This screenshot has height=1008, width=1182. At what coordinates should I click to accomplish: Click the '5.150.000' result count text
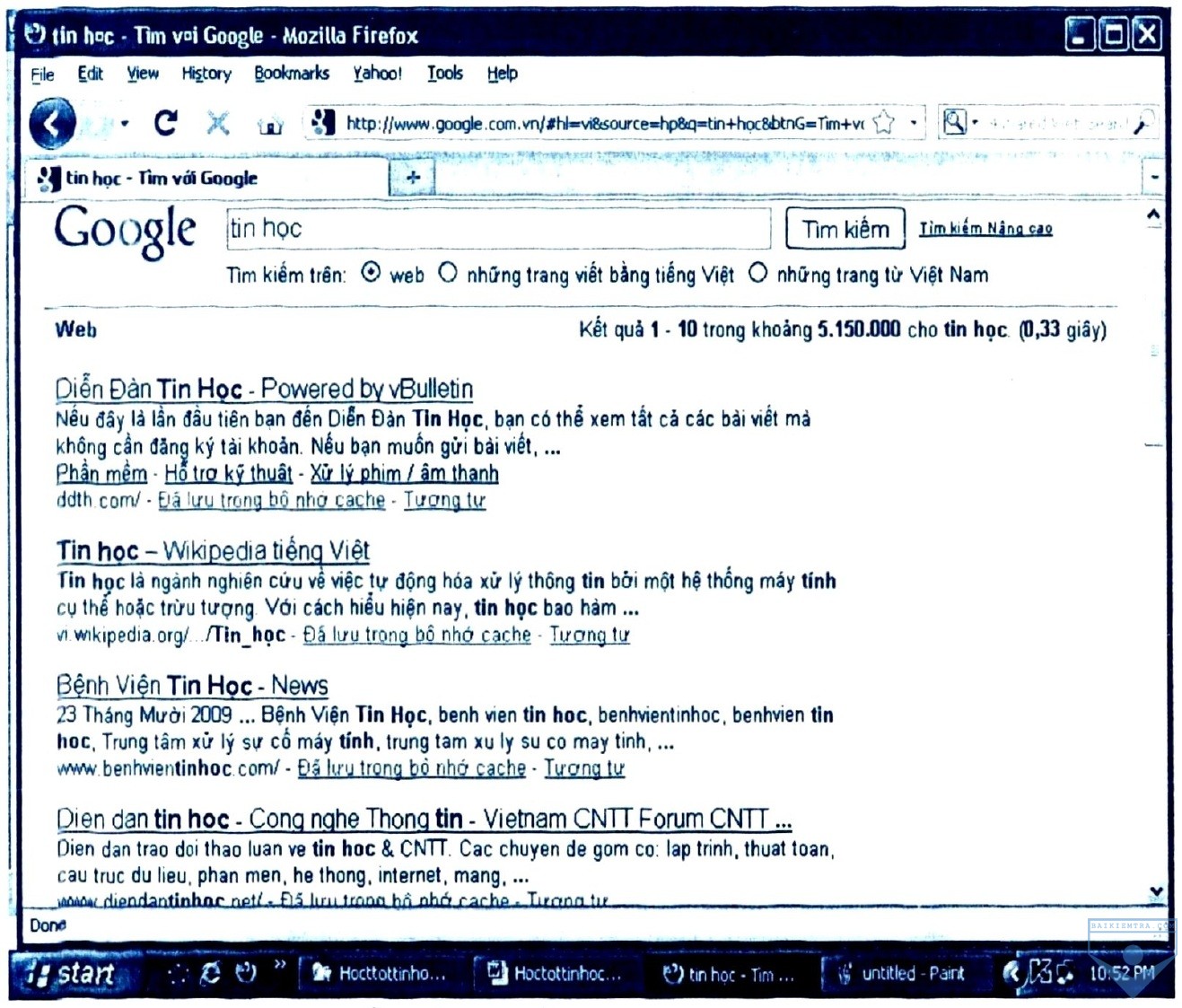coord(859,329)
